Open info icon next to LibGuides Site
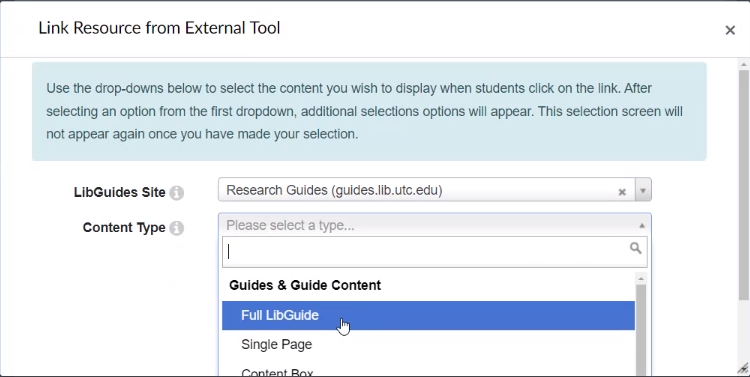 176,193
